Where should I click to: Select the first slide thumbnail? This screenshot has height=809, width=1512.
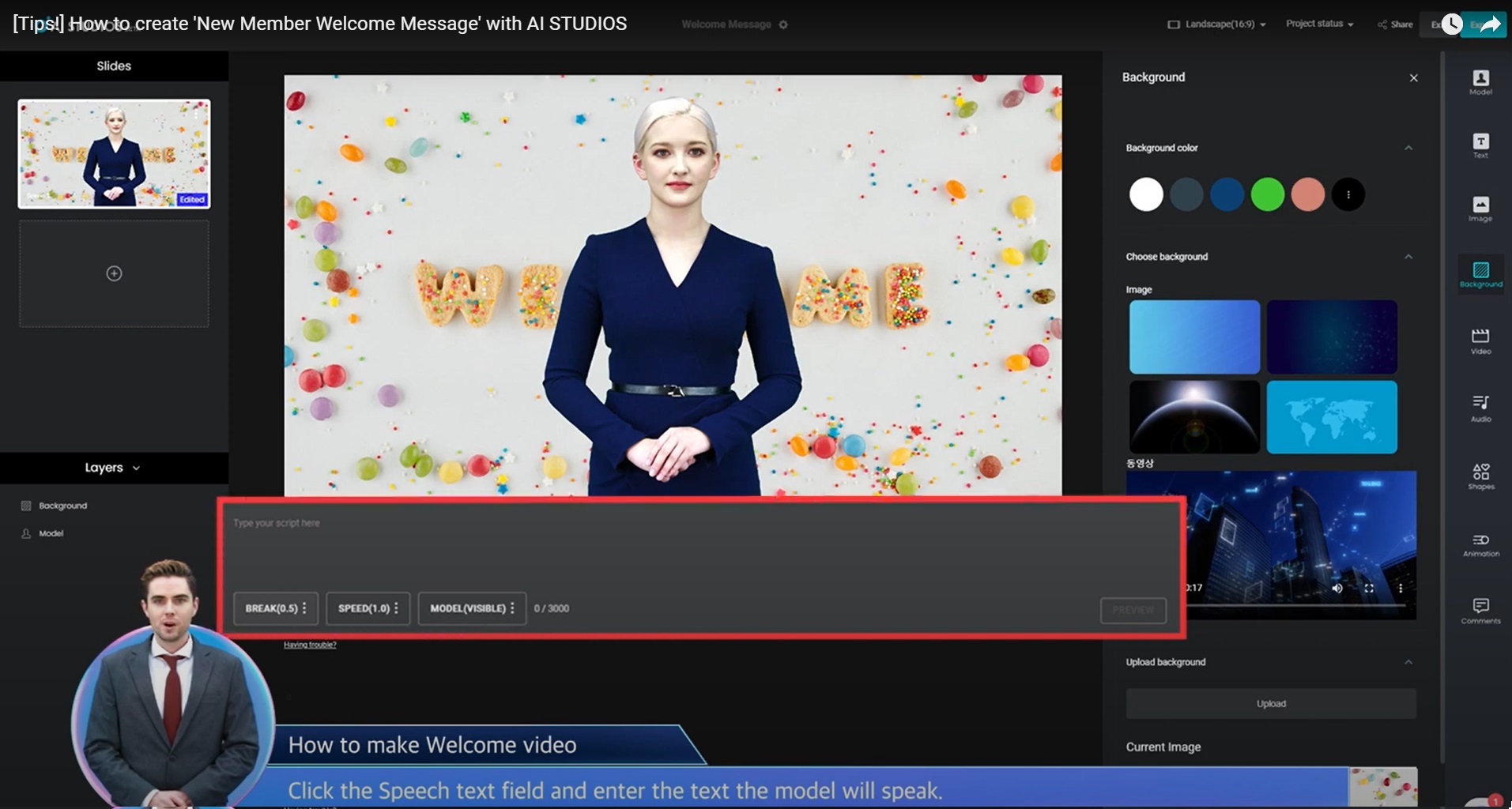114,153
